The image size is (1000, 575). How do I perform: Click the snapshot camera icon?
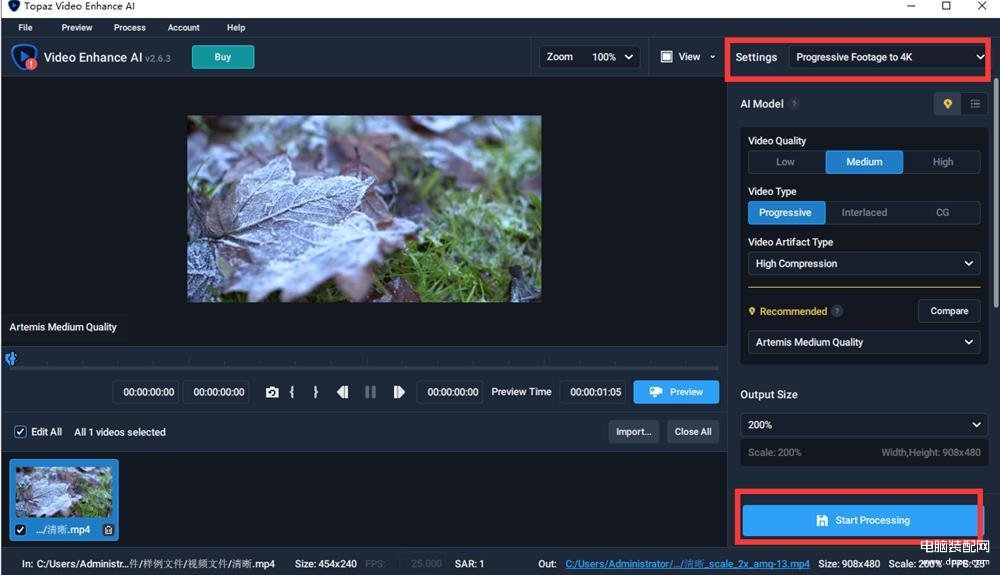(x=272, y=392)
